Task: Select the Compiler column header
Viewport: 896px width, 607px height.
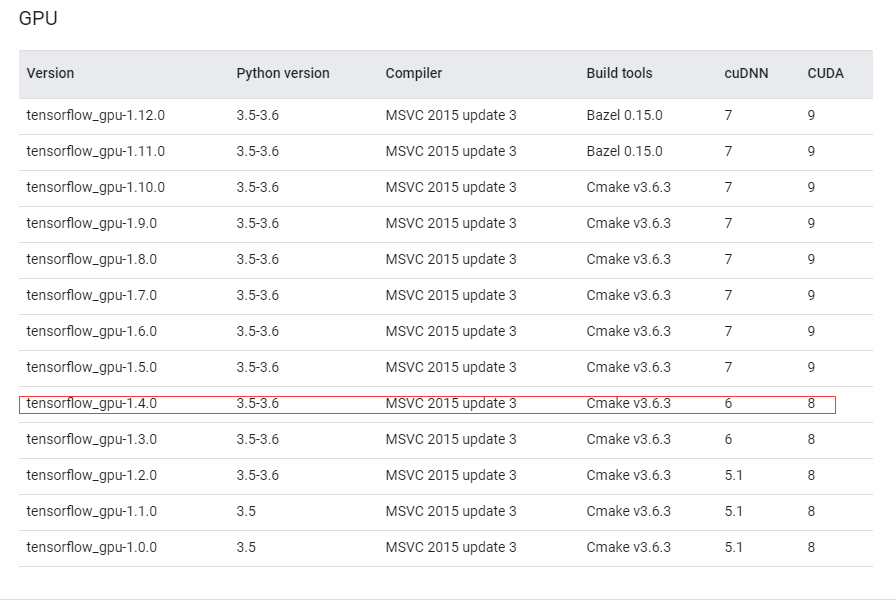Action: click(x=414, y=73)
